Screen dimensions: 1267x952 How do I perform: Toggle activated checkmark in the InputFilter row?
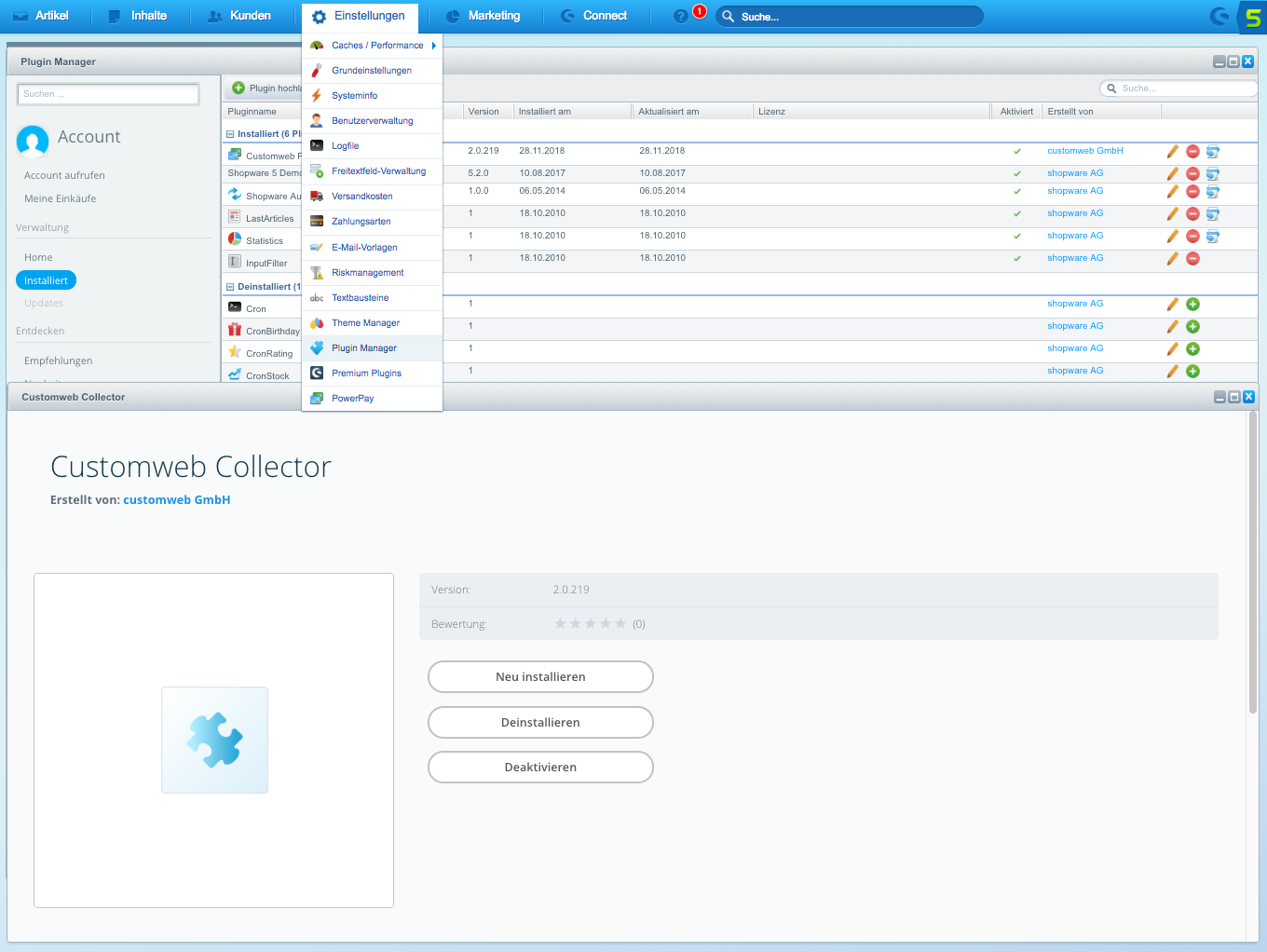click(1016, 258)
